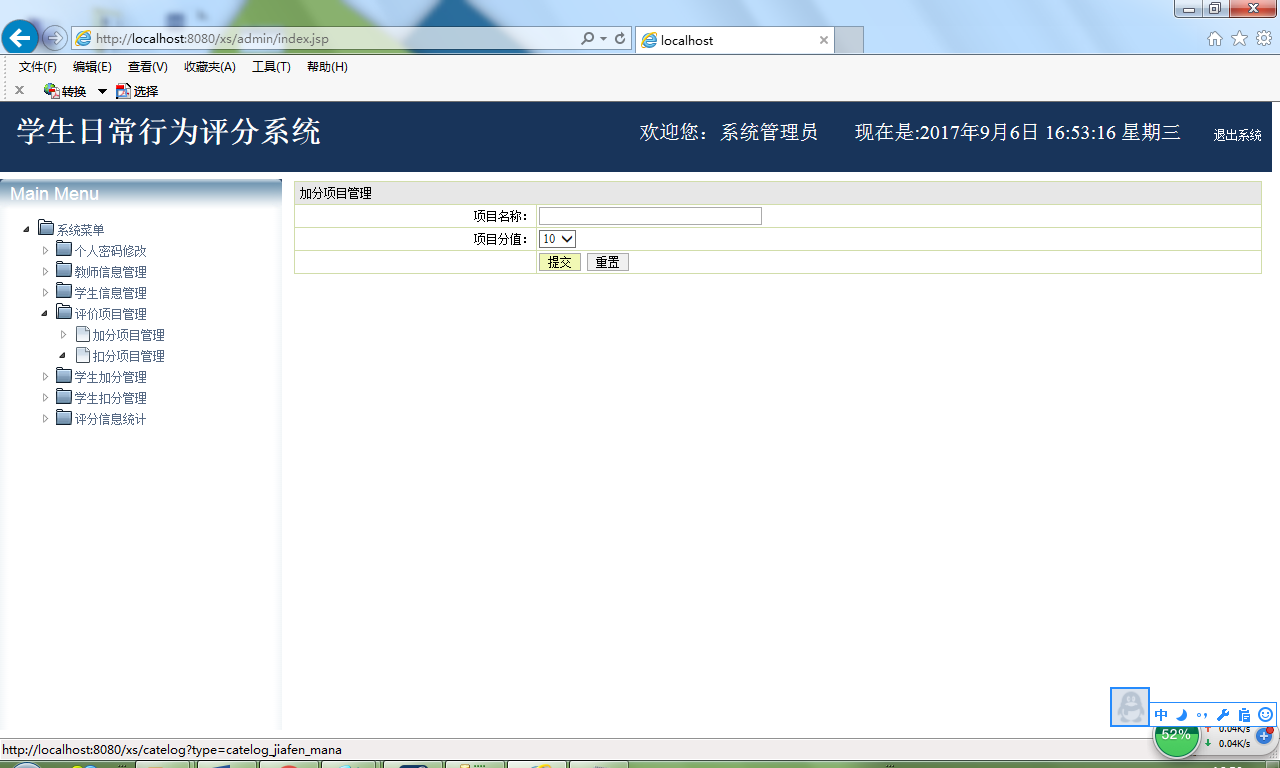Collapse the 扣分项目管理 node arrow
The height and width of the screenshot is (768, 1280).
[x=63, y=355]
